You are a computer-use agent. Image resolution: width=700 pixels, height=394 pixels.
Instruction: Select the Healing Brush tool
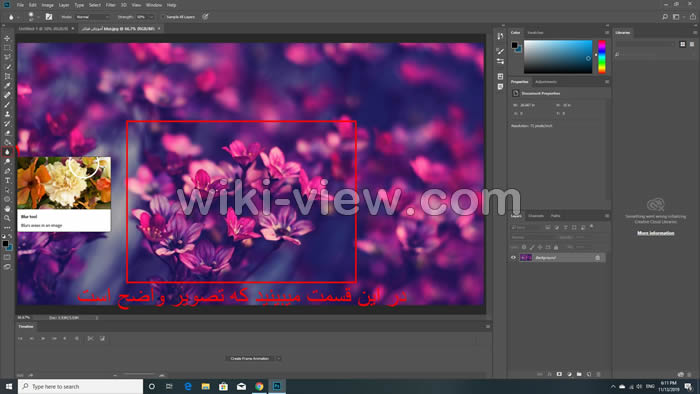(7, 95)
